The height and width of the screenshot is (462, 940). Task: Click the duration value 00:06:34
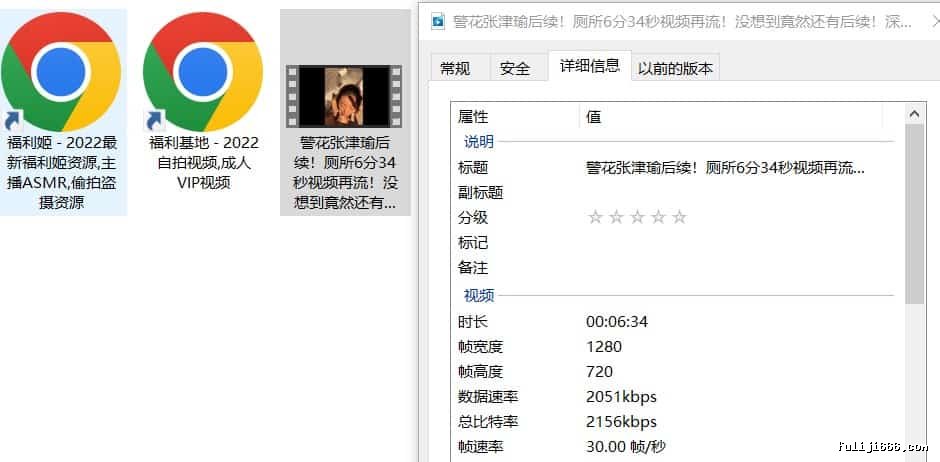tap(617, 322)
